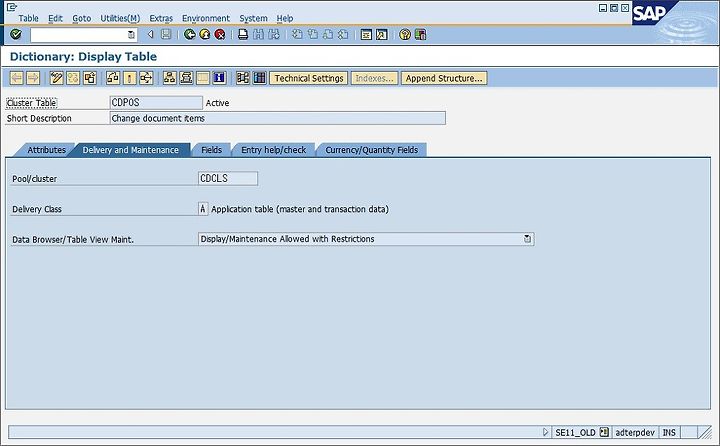Expand status bar info with triangle
The width and height of the screenshot is (720, 446).
[545, 432]
